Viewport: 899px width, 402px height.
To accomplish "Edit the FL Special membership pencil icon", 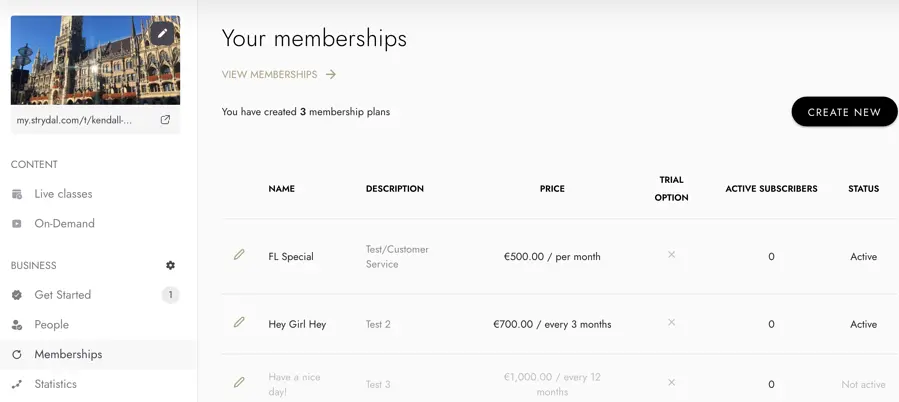I will pyautogui.click(x=239, y=255).
